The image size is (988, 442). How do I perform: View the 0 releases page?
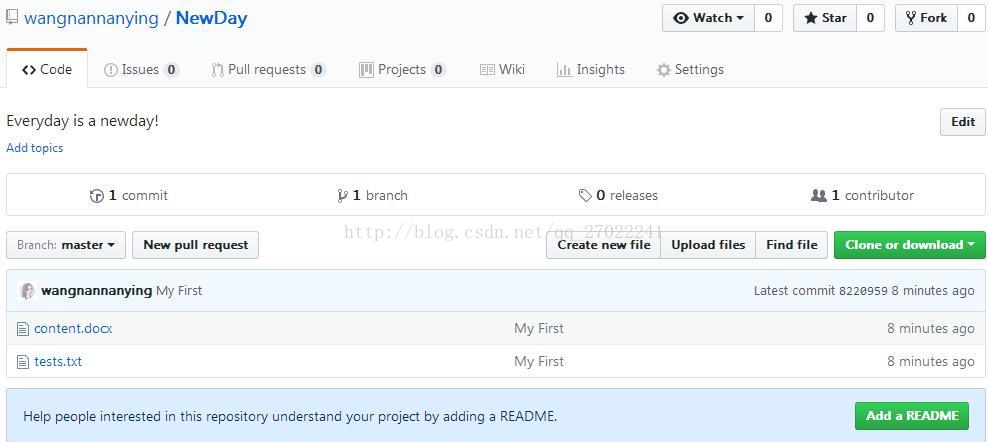tap(618, 195)
